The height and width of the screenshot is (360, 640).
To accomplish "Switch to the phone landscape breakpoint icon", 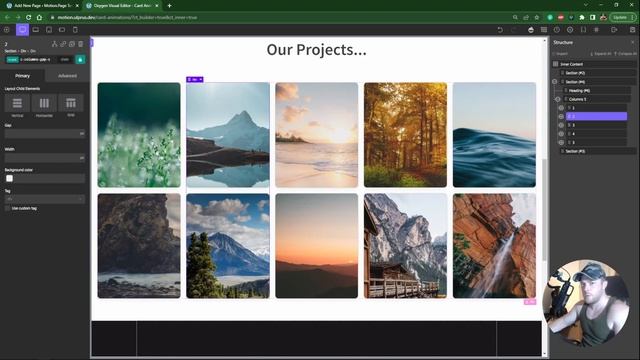I will [62, 30].
